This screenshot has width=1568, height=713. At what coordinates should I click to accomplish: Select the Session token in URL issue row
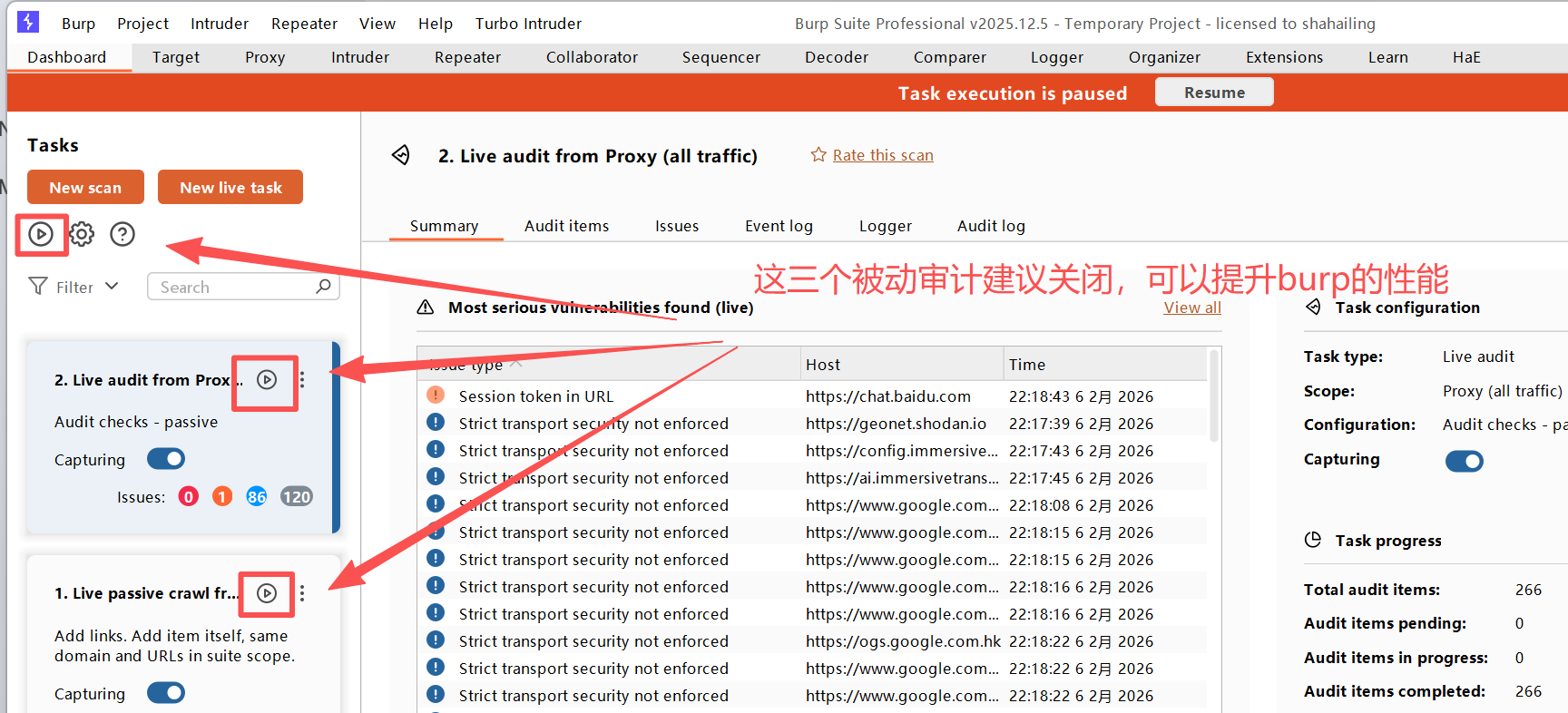pos(812,396)
